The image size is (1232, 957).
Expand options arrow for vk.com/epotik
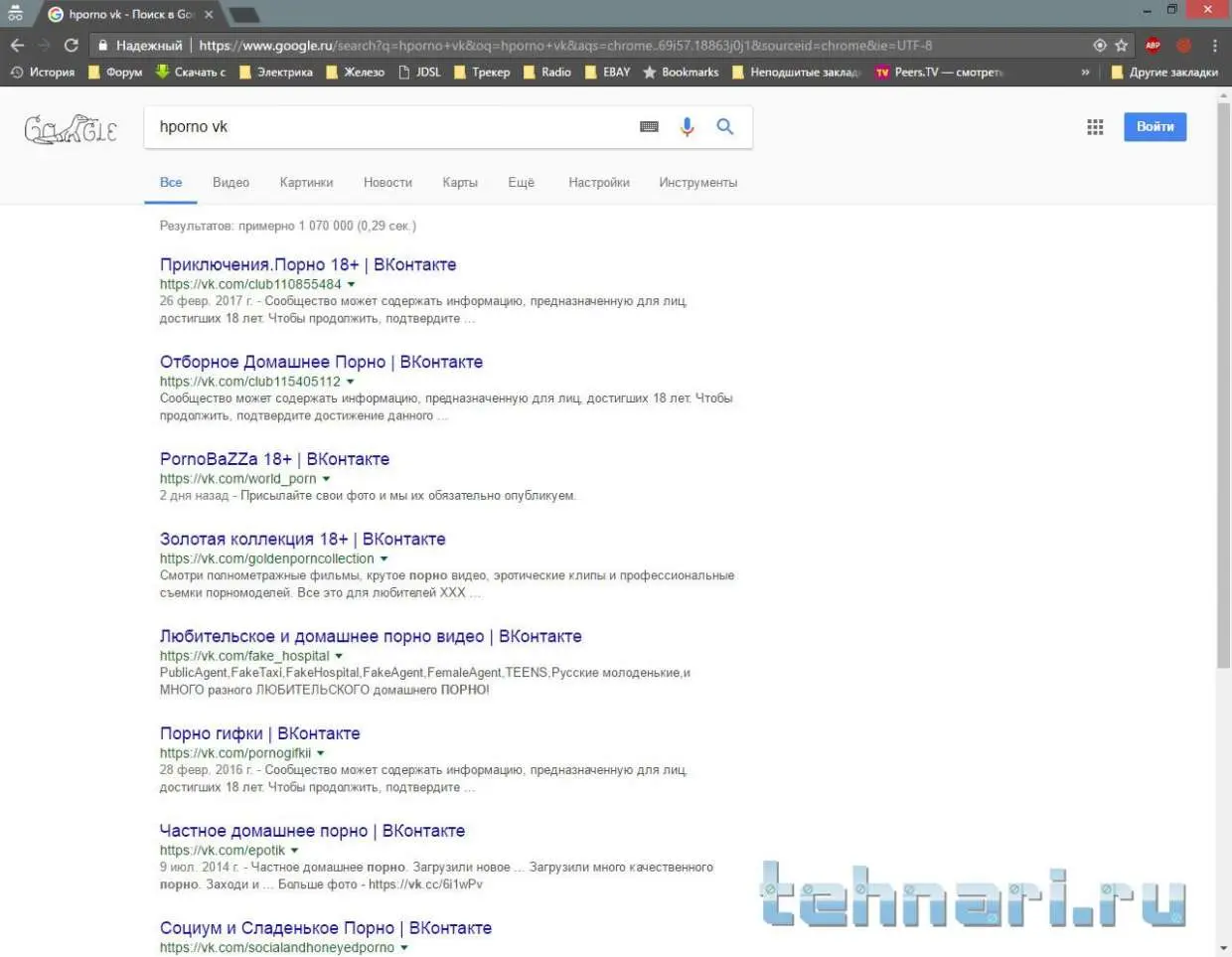coord(294,852)
